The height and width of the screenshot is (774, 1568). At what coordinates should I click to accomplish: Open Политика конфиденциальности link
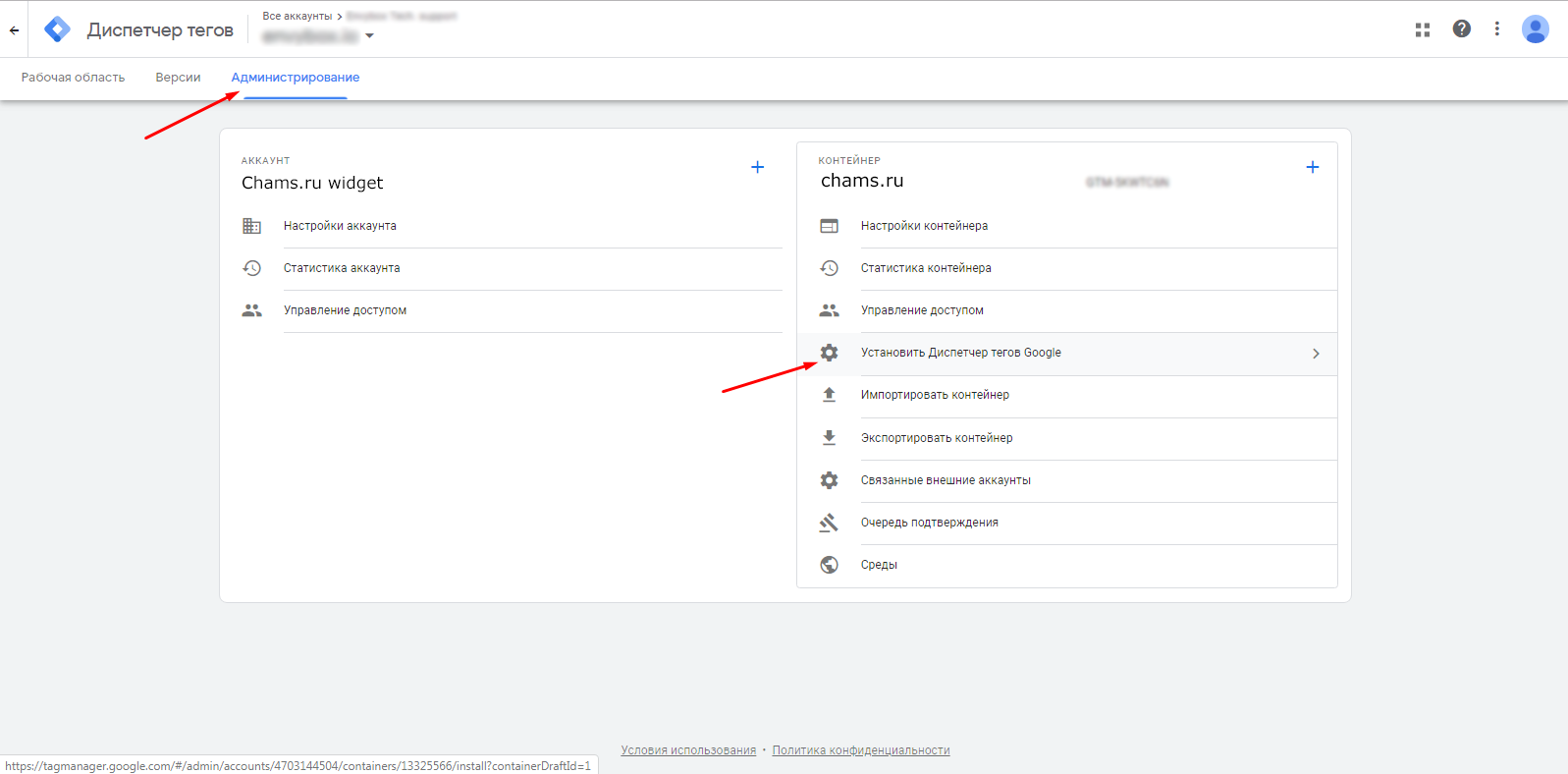[860, 750]
